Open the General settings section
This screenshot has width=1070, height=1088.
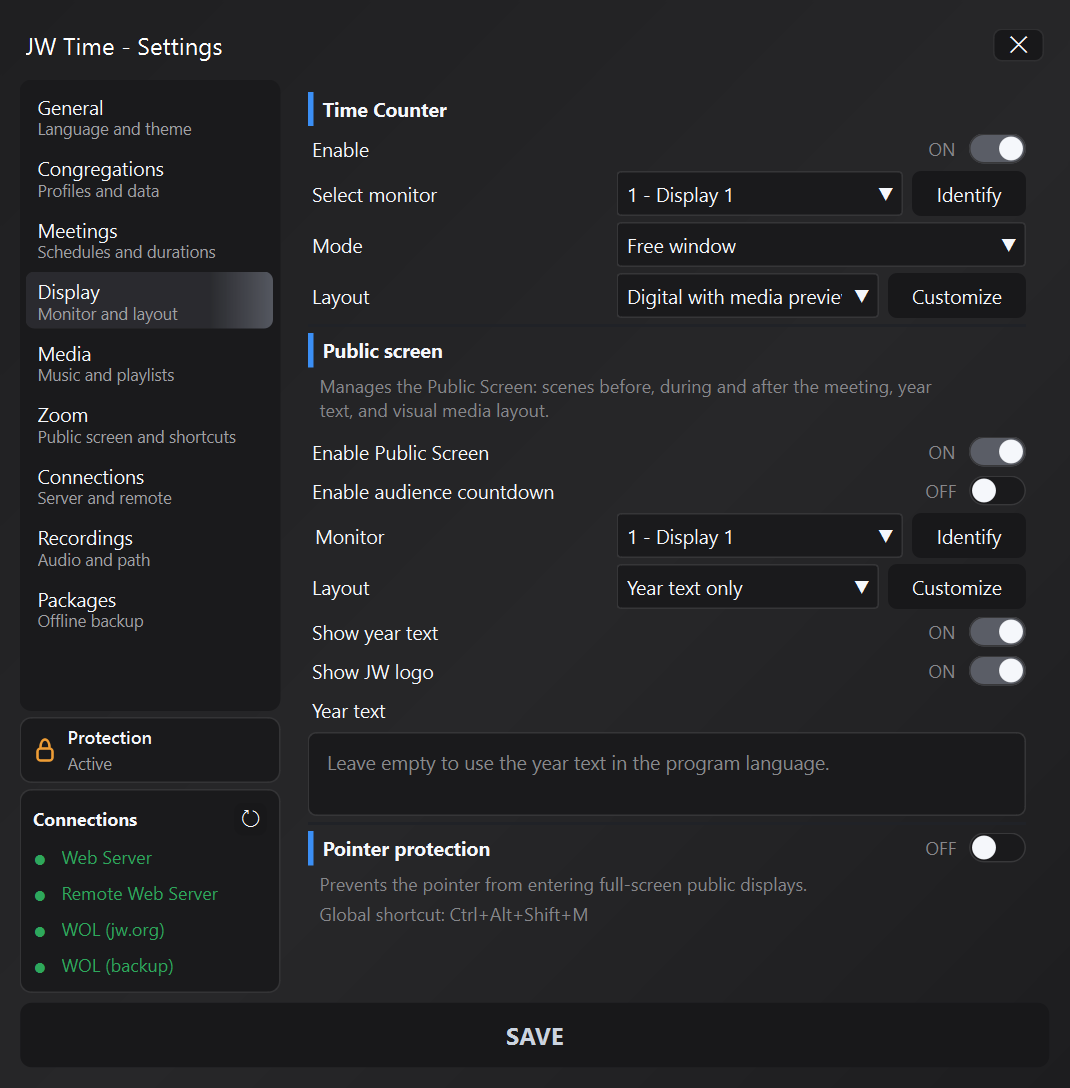coord(149,118)
